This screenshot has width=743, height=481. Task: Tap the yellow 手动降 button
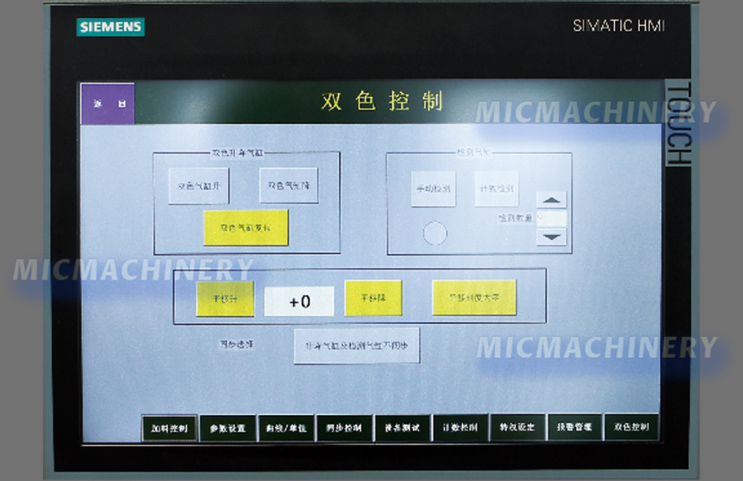(x=373, y=298)
